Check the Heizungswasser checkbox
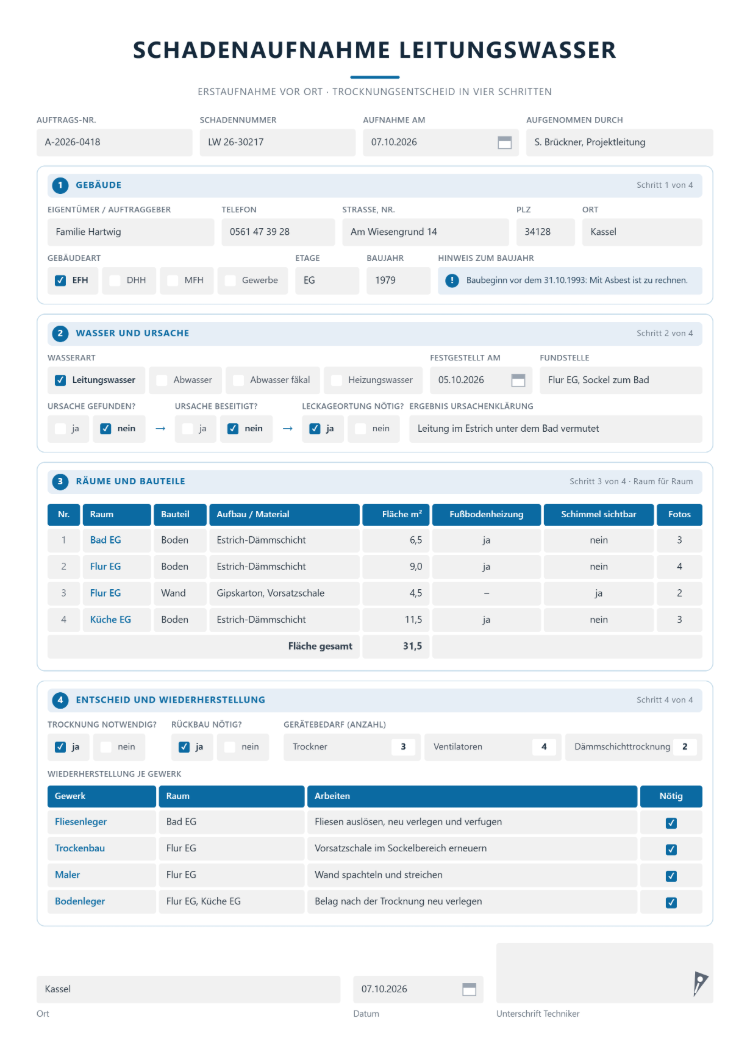Viewport: 750px width, 1060px height. tap(336, 381)
